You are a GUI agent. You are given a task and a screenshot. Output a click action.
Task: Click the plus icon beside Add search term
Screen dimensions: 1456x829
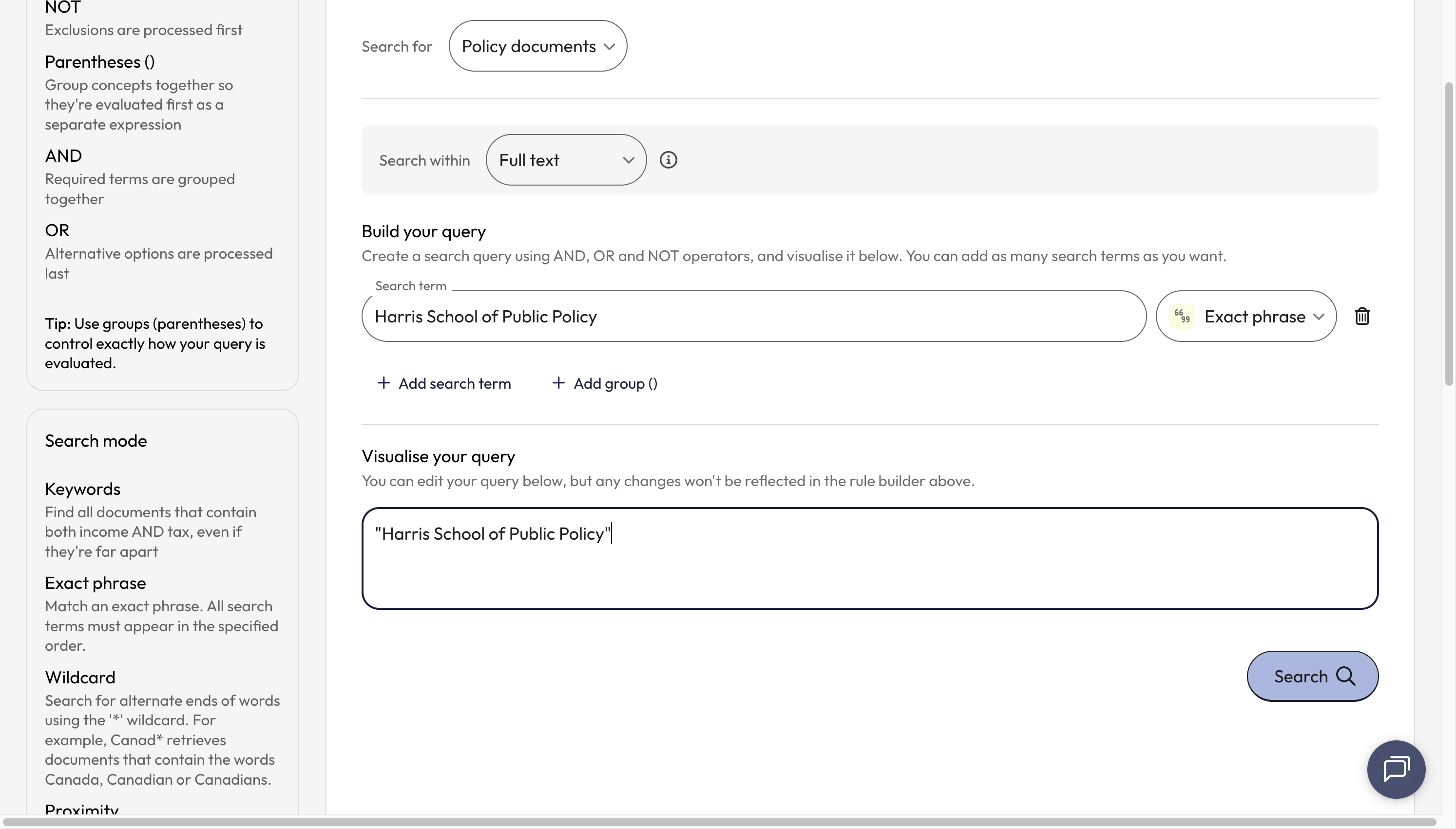pyautogui.click(x=383, y=383)
